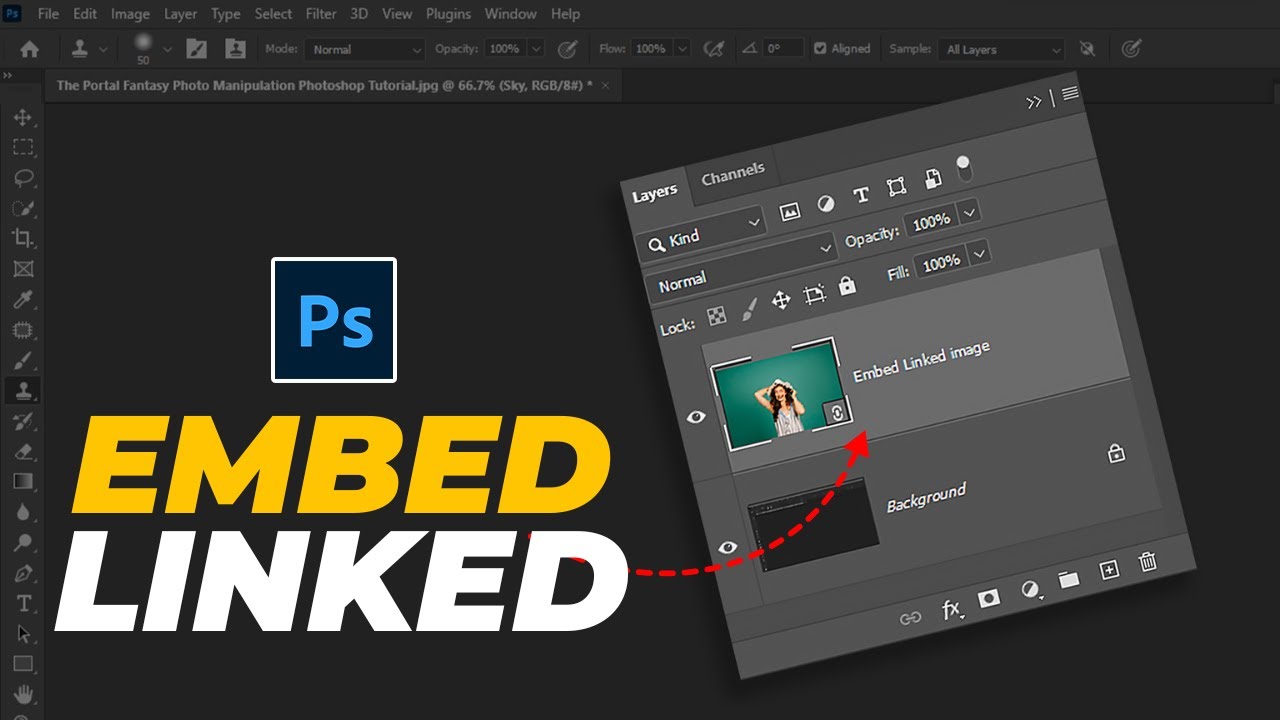1280x720 pixels.
Task: Select the Brush tool in the toolbar
Action: pos(22,360)
